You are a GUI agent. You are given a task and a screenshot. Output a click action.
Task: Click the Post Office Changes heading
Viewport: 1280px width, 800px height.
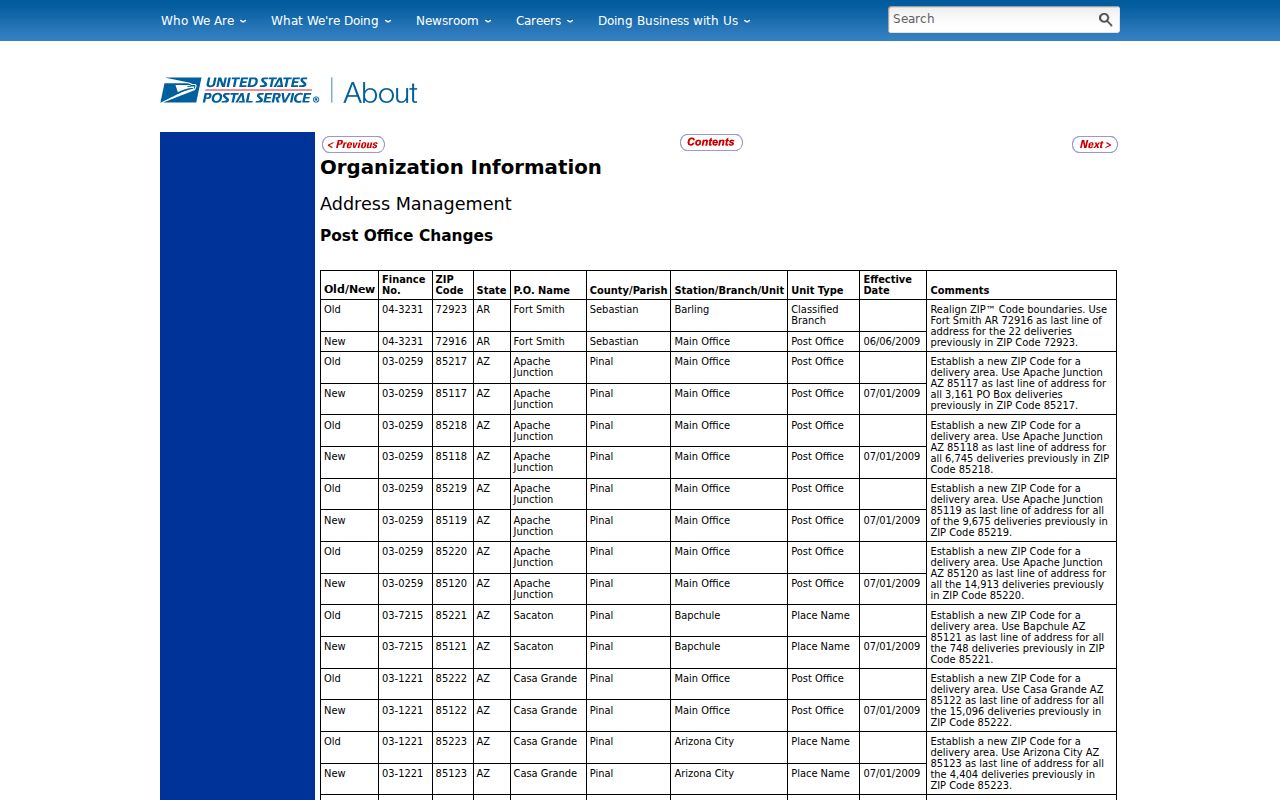point(406,236)
